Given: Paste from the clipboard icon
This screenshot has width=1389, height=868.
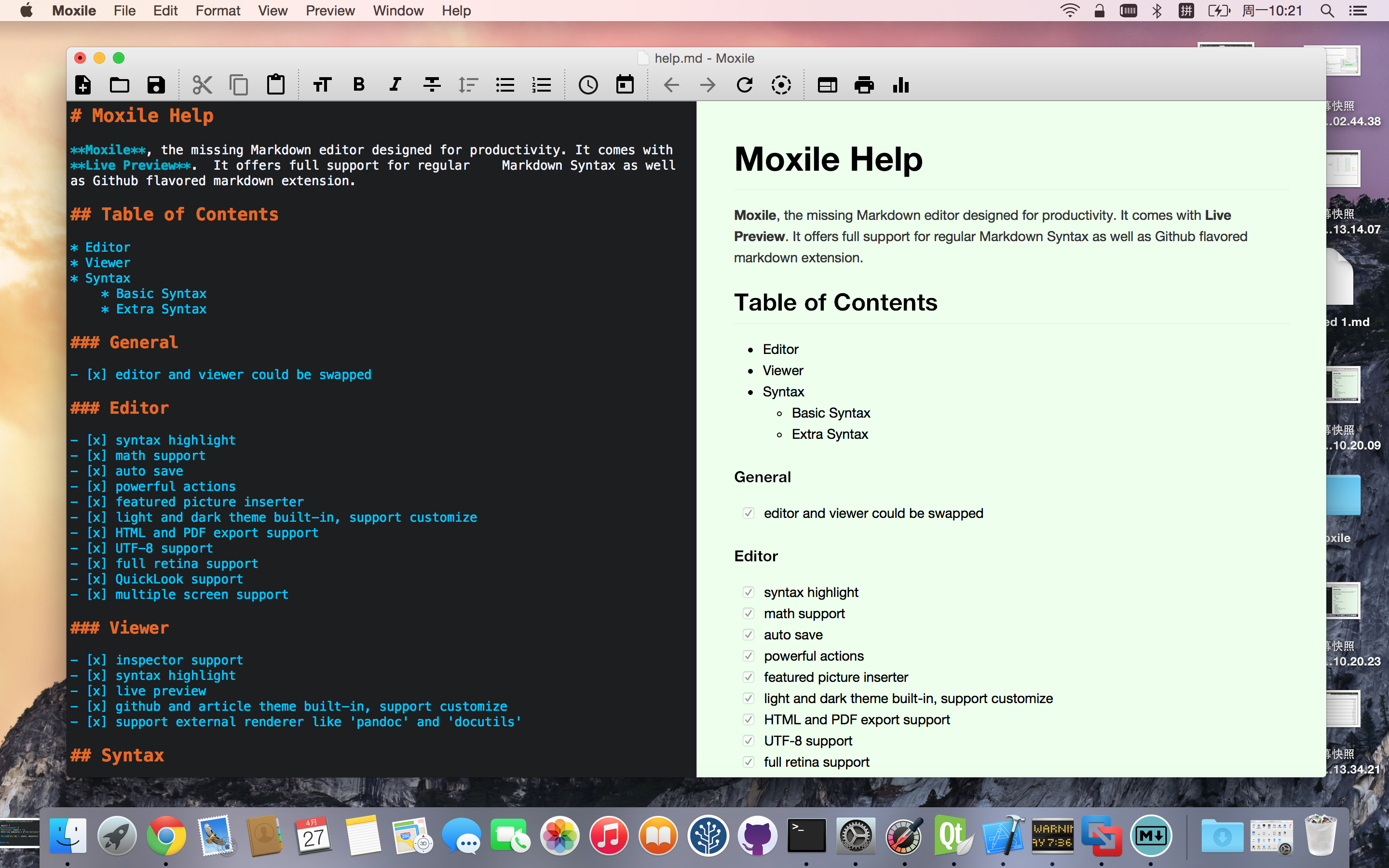Looking at the screenshot, I should pyautogui.click(x=275, y=84).
